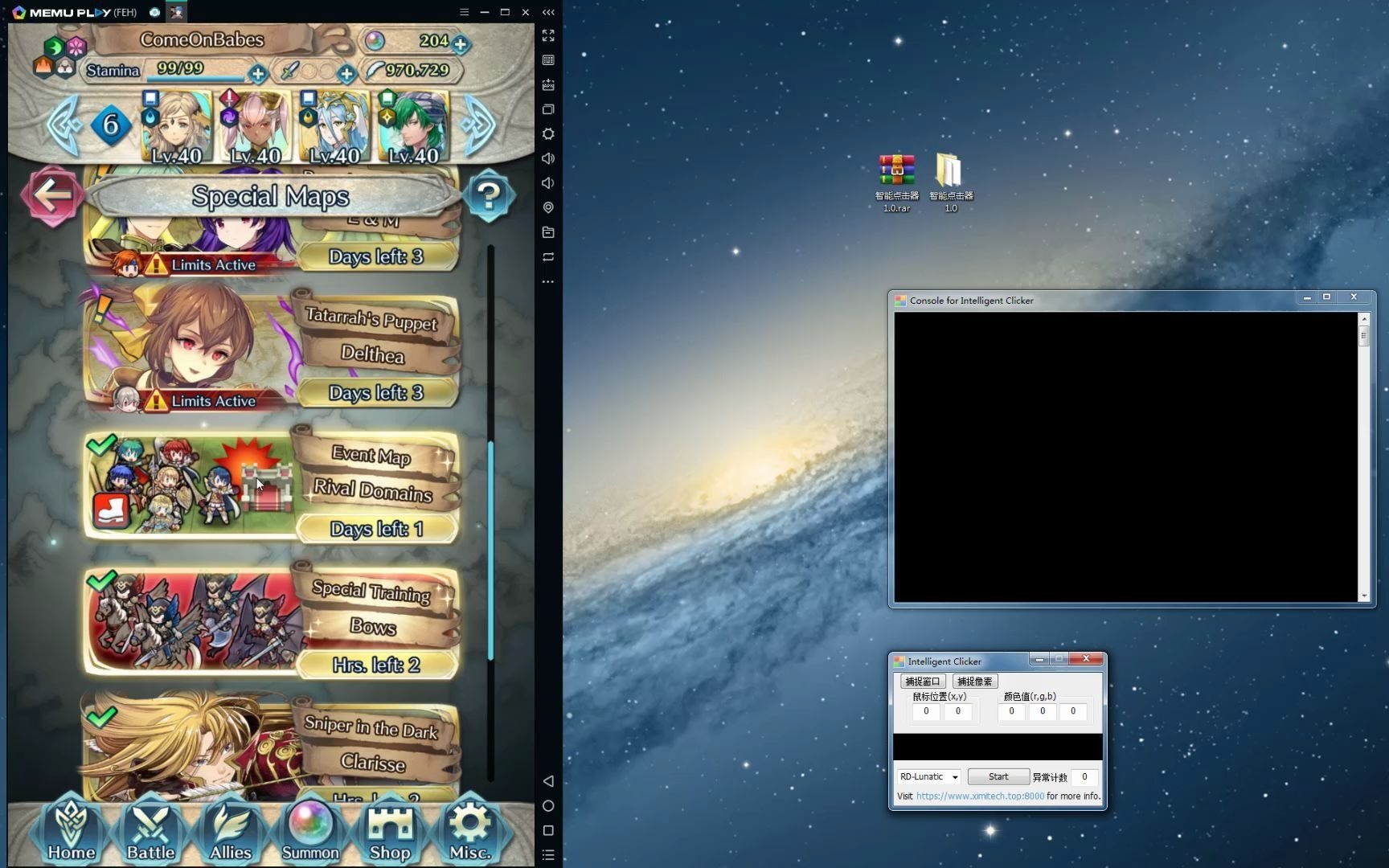Viewport: 1389px width, 868px height.
Task: Select the first hero with light brown hair
Action: point(178,127)
